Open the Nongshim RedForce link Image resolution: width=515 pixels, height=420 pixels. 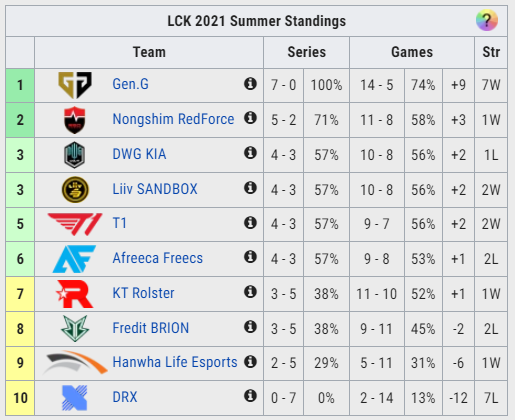click(173, 119)
